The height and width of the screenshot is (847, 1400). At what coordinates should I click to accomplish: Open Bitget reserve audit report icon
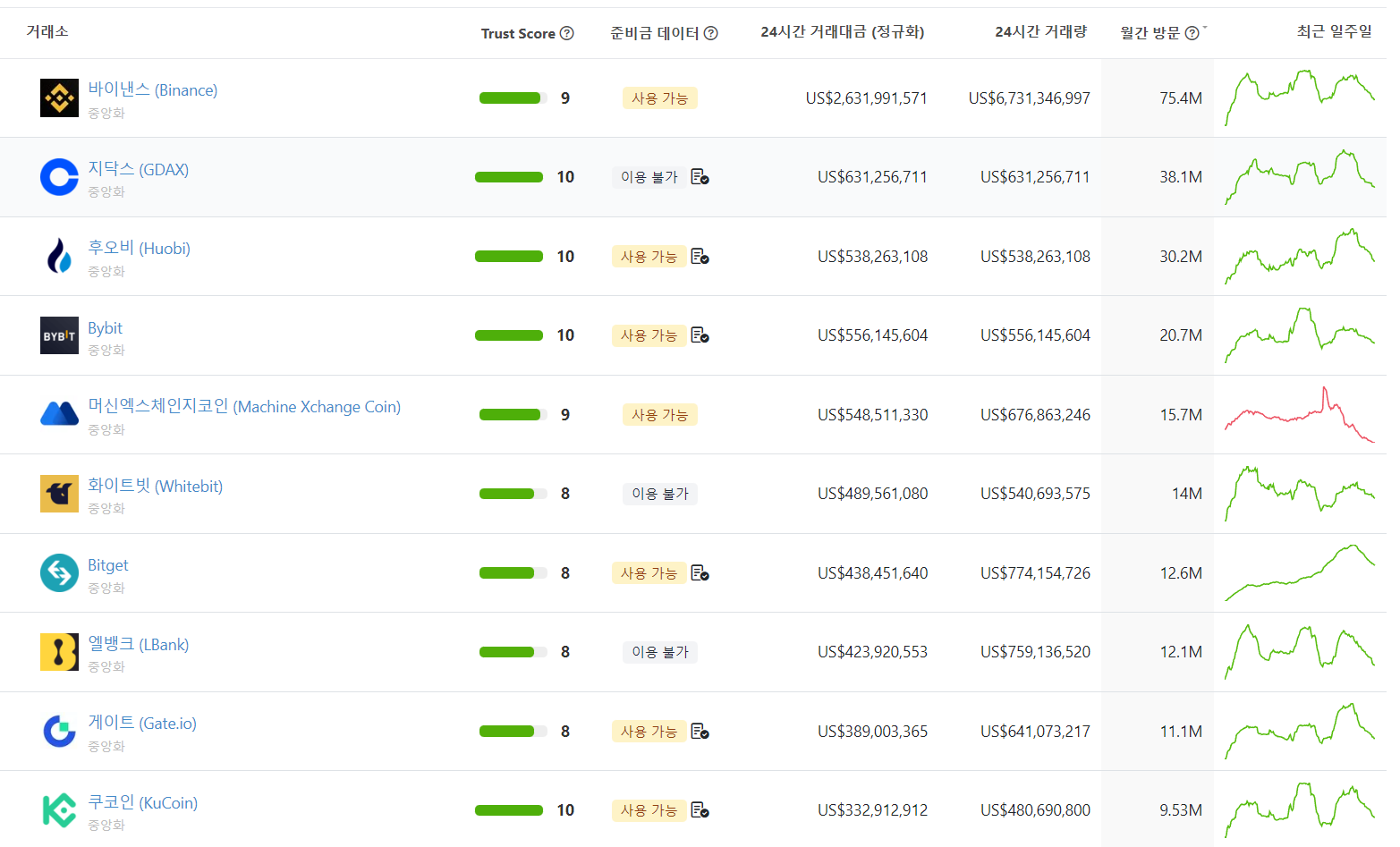700,573
